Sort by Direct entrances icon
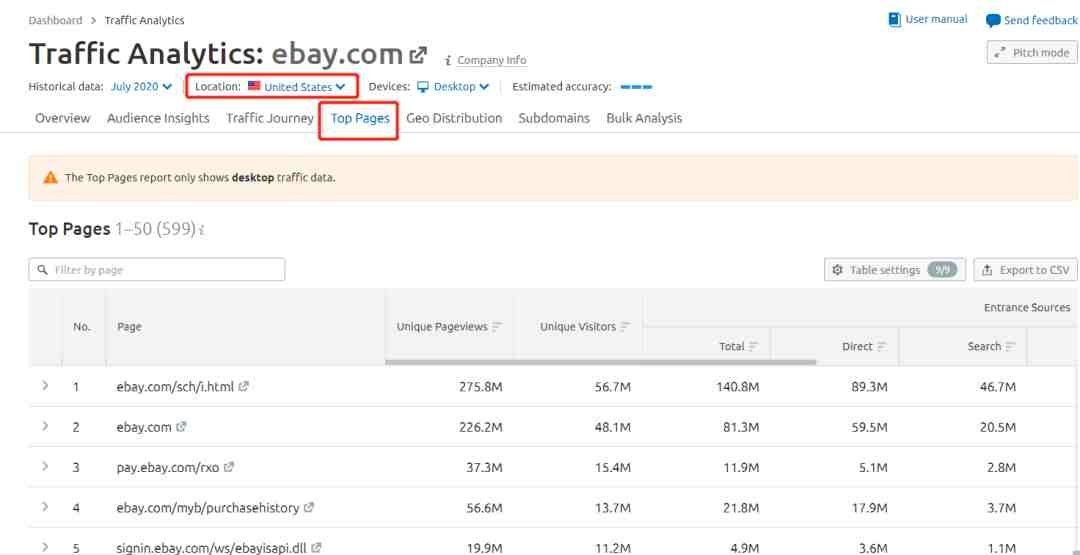This screenshot has width=1080, height=555. (x=882, y=346)
